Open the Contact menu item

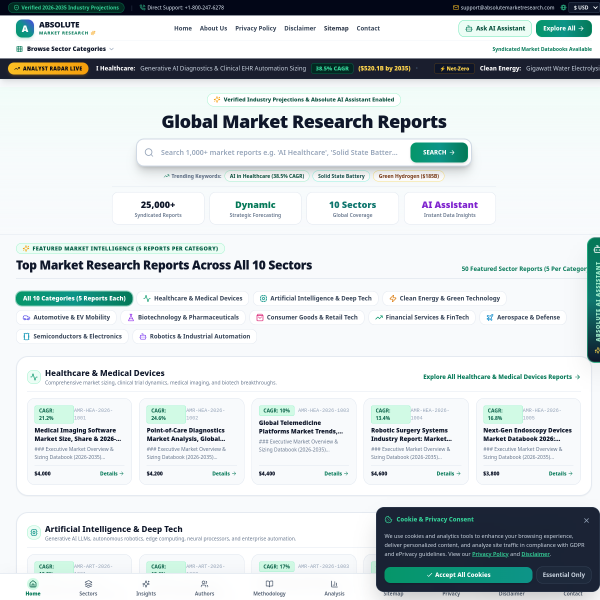pos(368,28)
